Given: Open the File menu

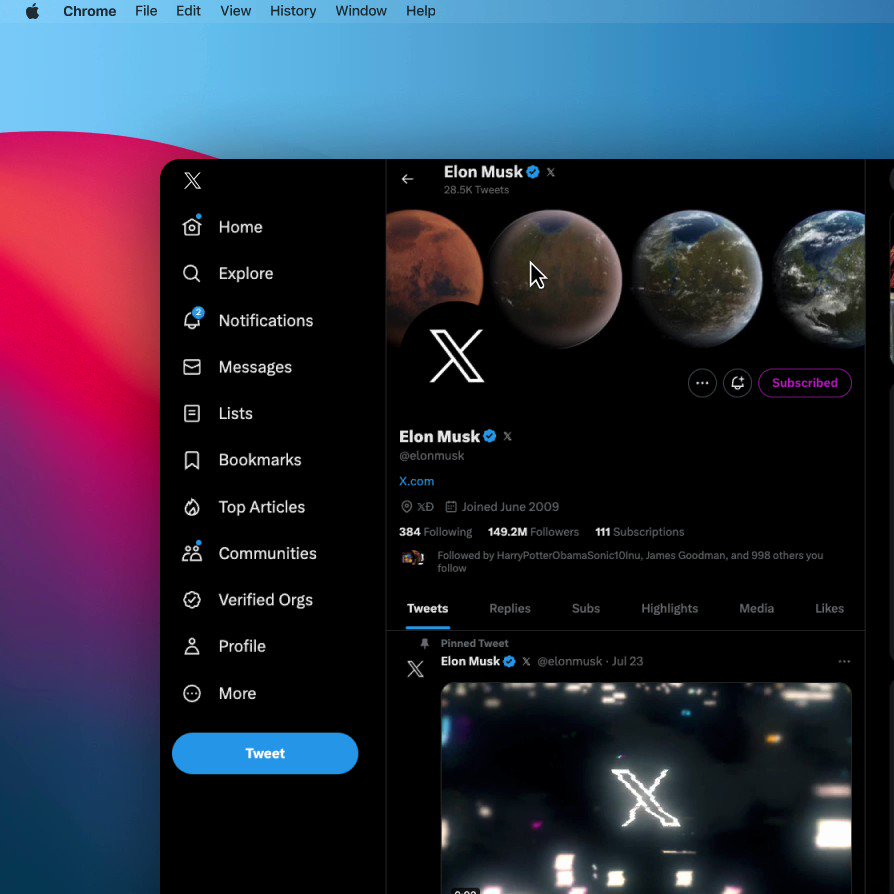Looking at the screenshot, I should (x=146, y=11).
